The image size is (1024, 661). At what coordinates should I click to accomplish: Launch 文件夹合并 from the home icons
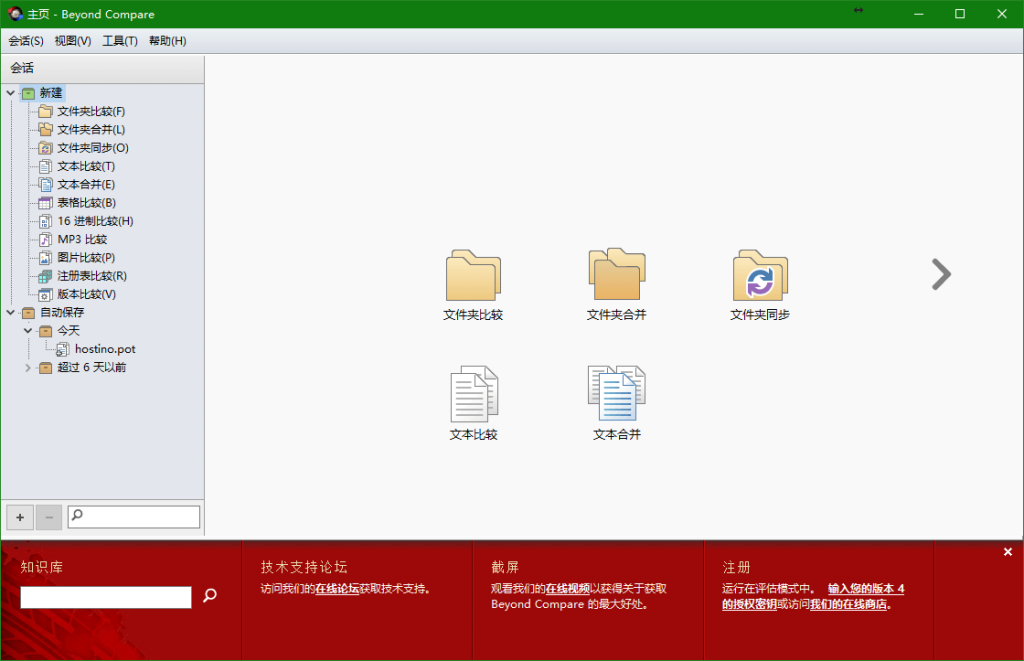616,275
